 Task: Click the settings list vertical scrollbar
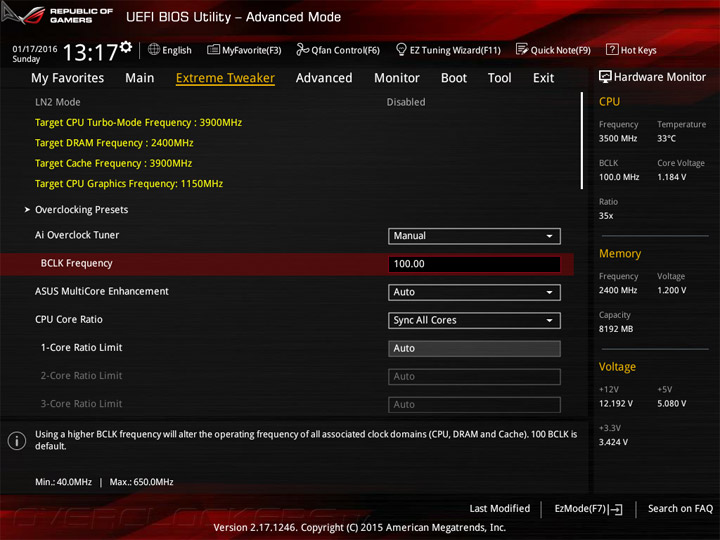tap(582, 141)
